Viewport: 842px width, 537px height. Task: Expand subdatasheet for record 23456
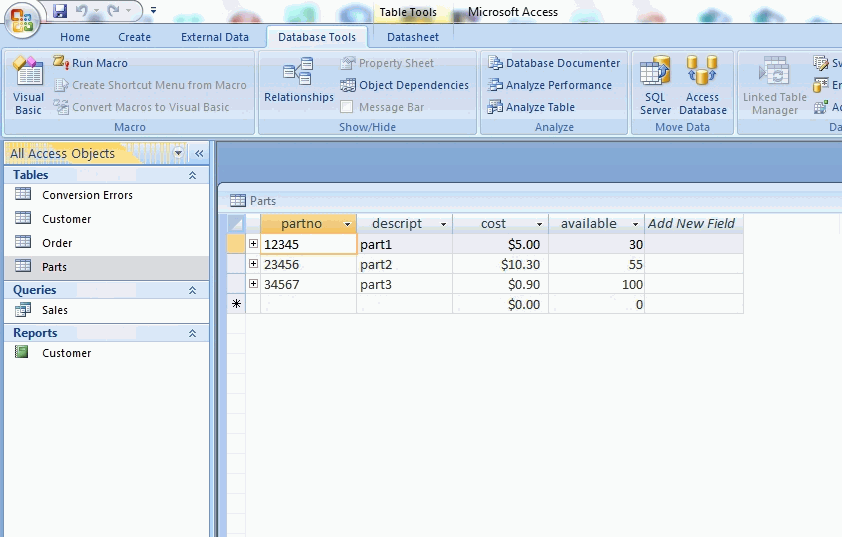[x=253, y=264]
